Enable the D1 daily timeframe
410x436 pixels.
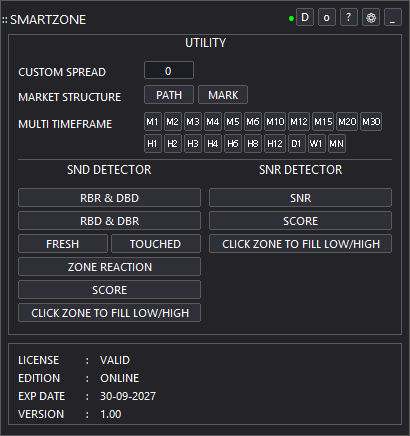coord(297,144)
